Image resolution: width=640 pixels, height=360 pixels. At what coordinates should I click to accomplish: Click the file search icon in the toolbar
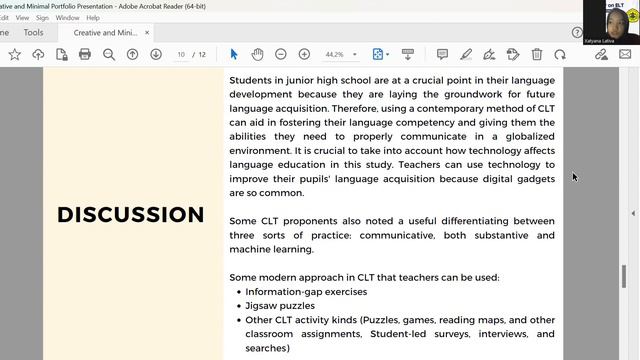coord(62,54)
